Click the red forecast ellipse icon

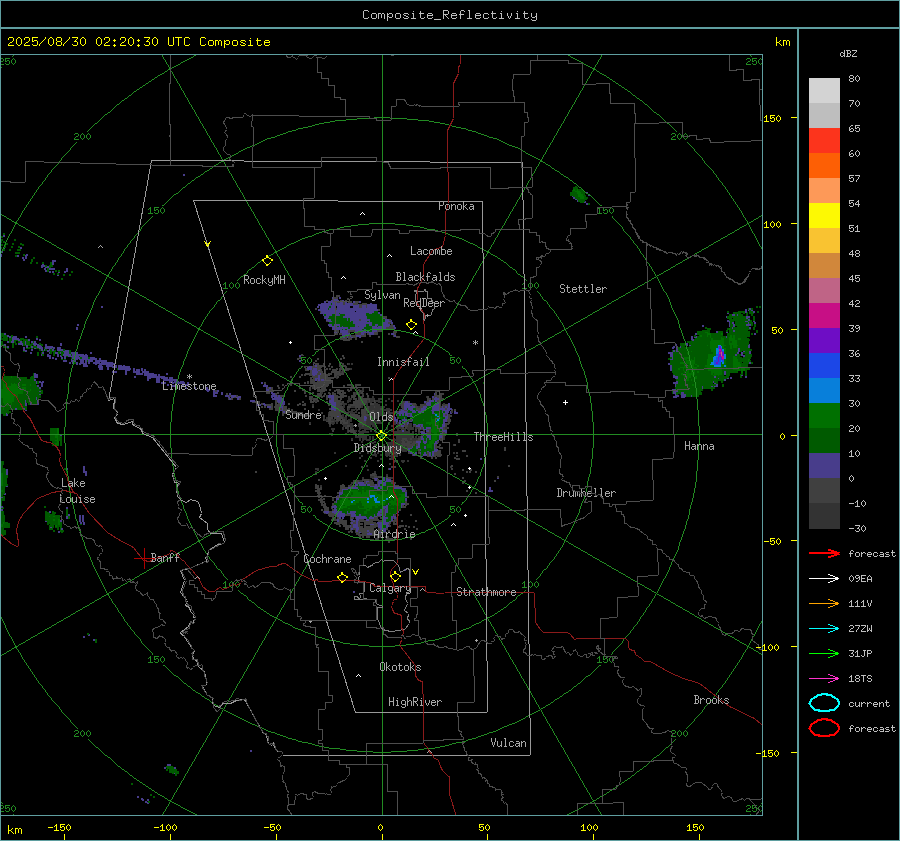824,728
